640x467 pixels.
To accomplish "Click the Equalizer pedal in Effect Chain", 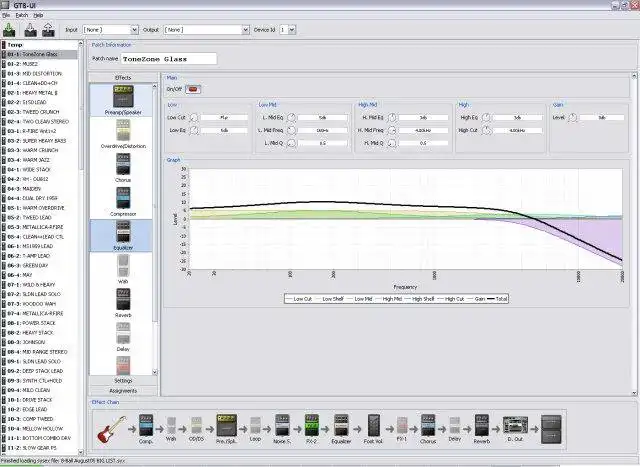I will [x=341, y=426].
